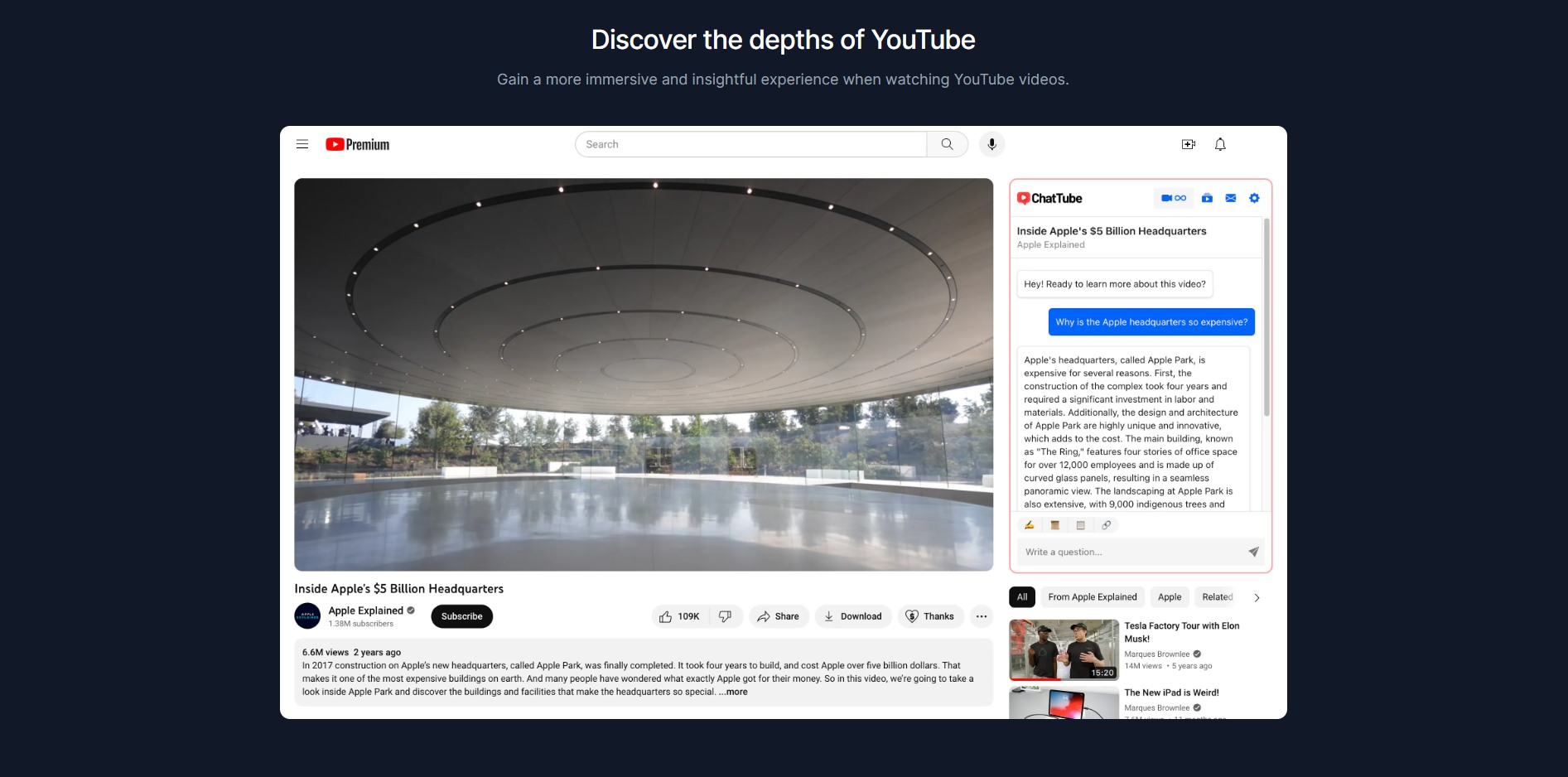The width and height of the screenshot is (1568, 777).
Task: Click the Download button
Action: tap(853, 616)
